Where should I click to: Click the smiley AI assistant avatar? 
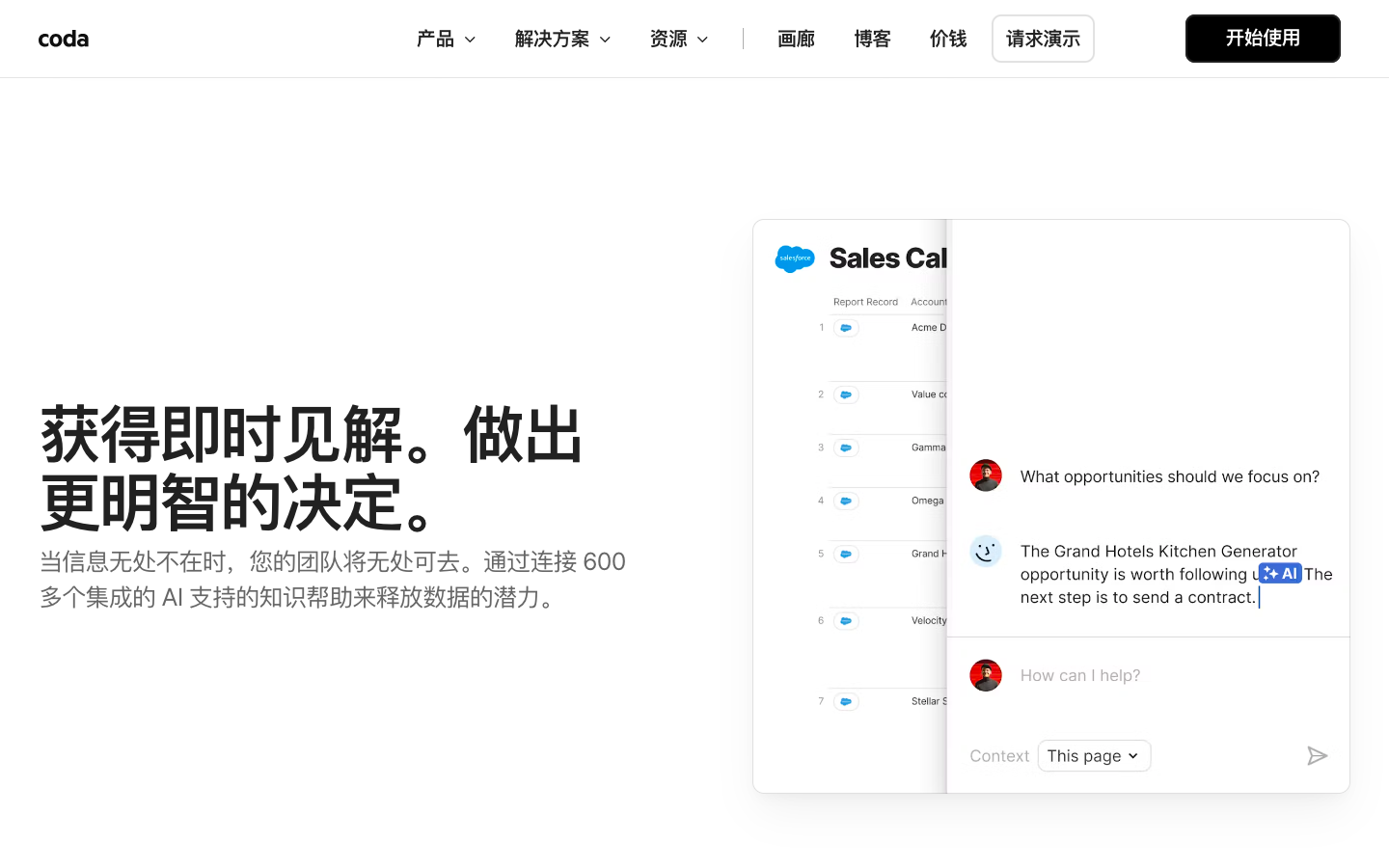[985, 552]
